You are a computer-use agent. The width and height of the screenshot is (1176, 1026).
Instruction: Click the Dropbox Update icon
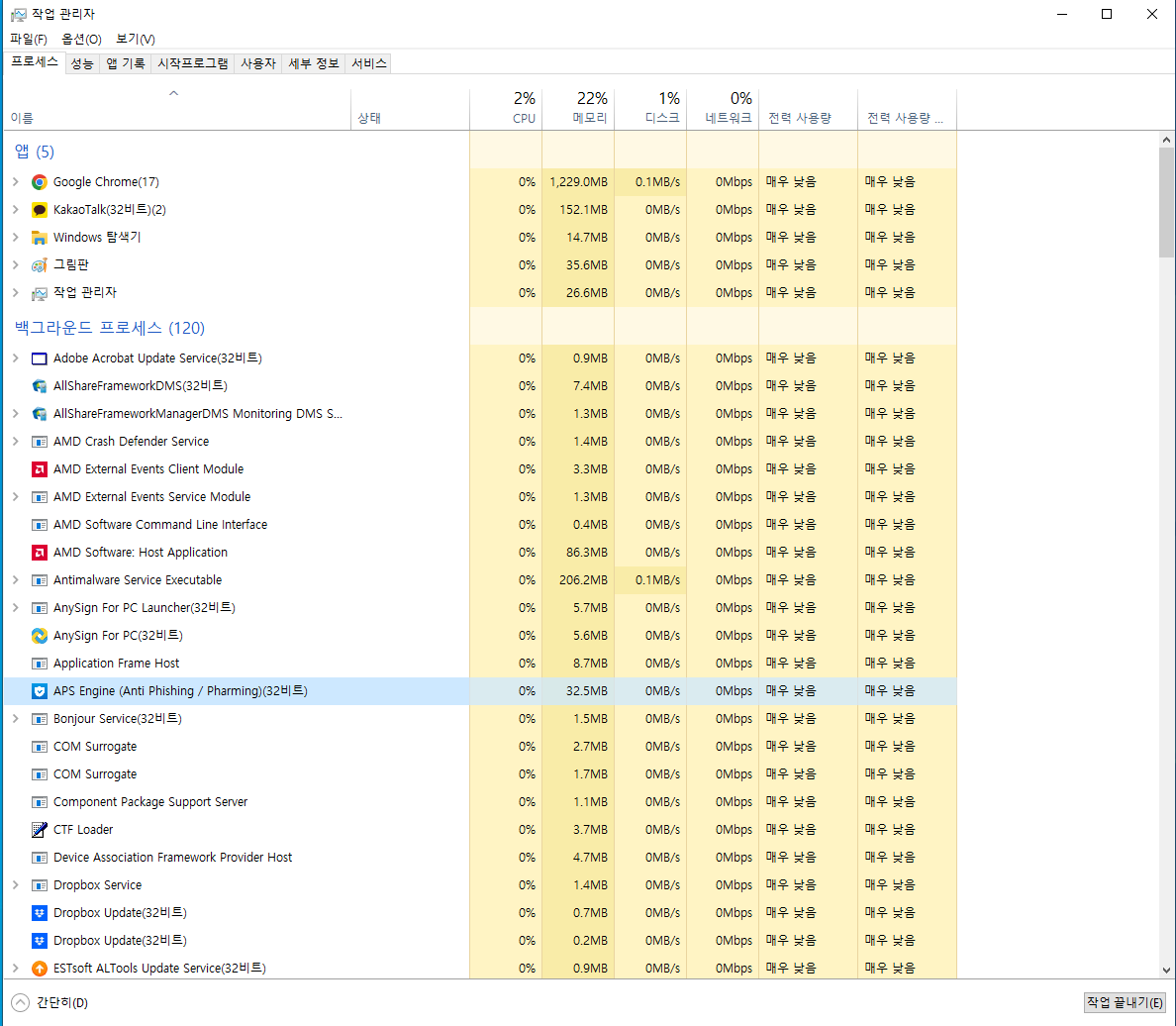(39, 912)
